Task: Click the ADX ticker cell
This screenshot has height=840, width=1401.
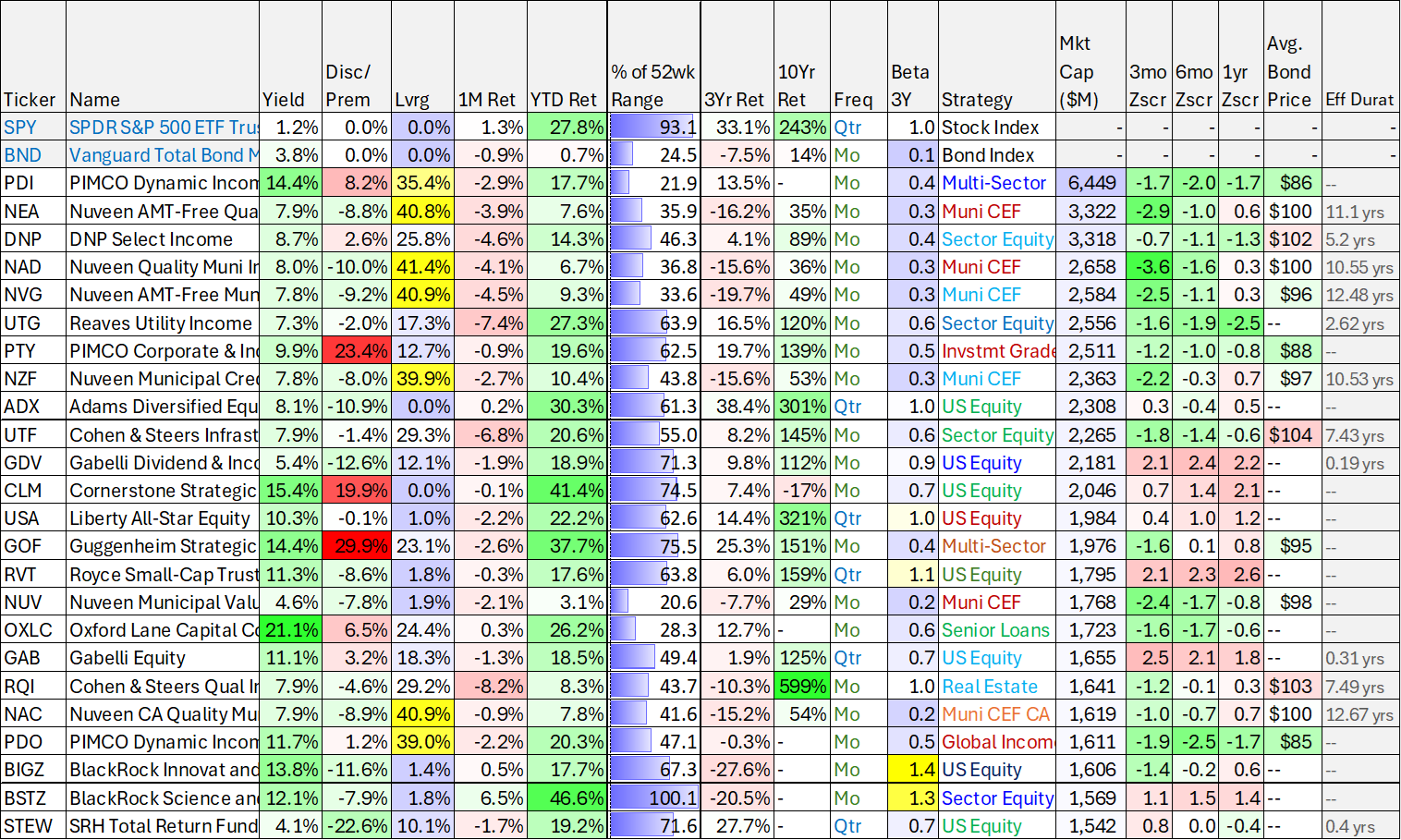Action: (33, 407)
